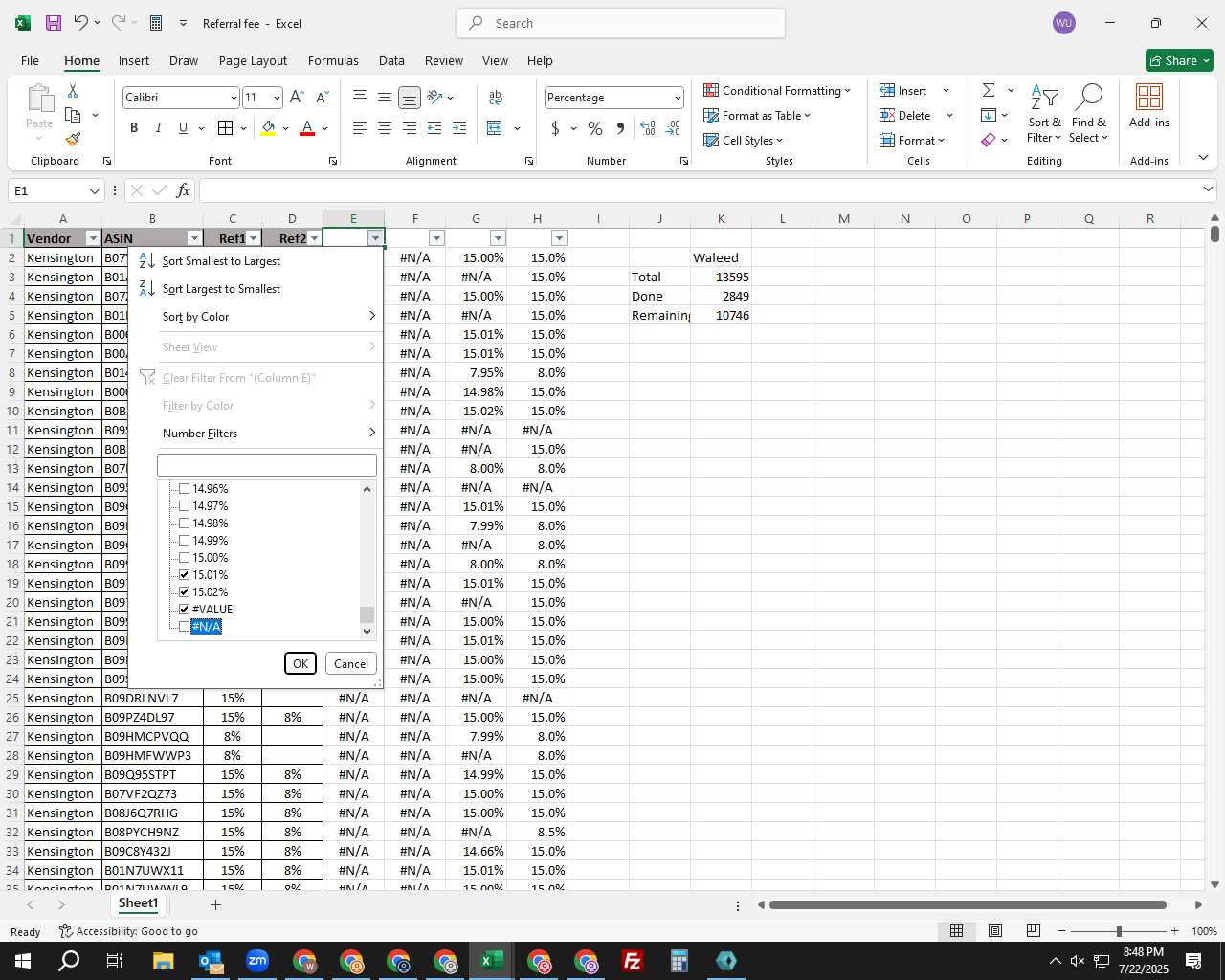Open the Number Format Percentage dropdown
Screen dimensions: 1225x980
[677, 98]
